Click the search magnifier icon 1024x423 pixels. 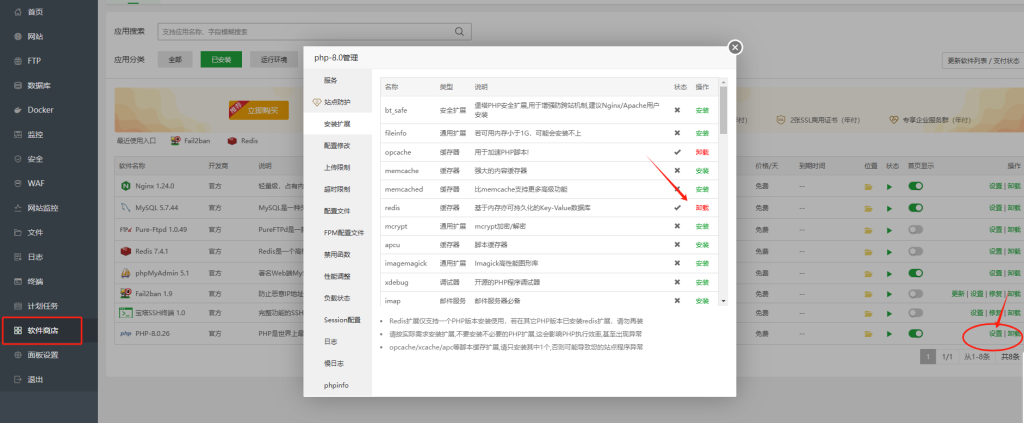pos(459,32)
